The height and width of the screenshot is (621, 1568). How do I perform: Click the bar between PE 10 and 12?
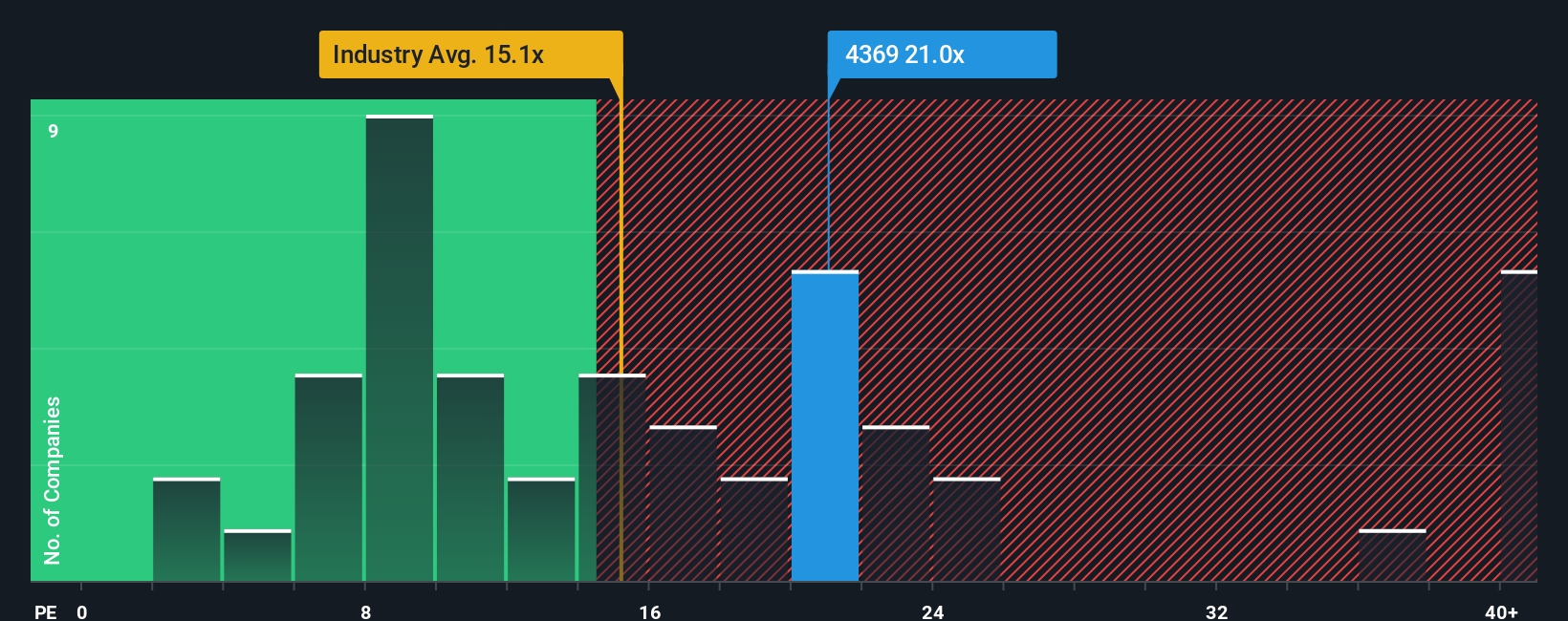pyautogui.click(x=470, y=478)
